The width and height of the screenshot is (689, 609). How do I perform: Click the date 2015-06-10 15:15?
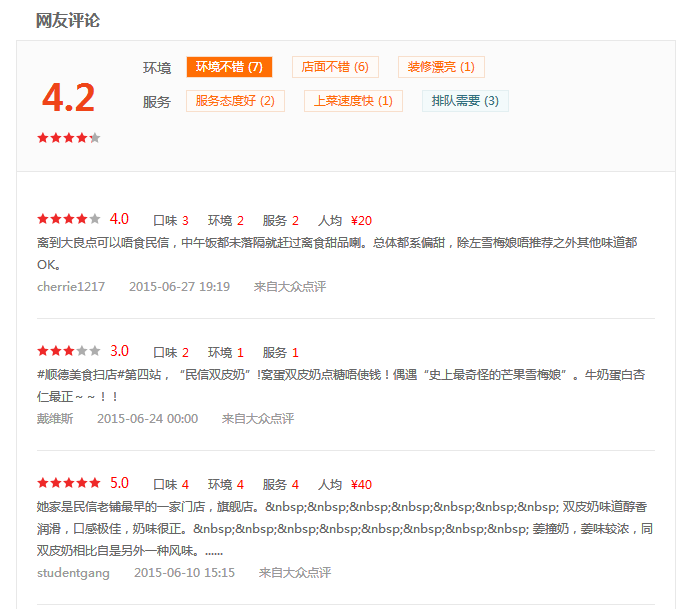[185, 573]
